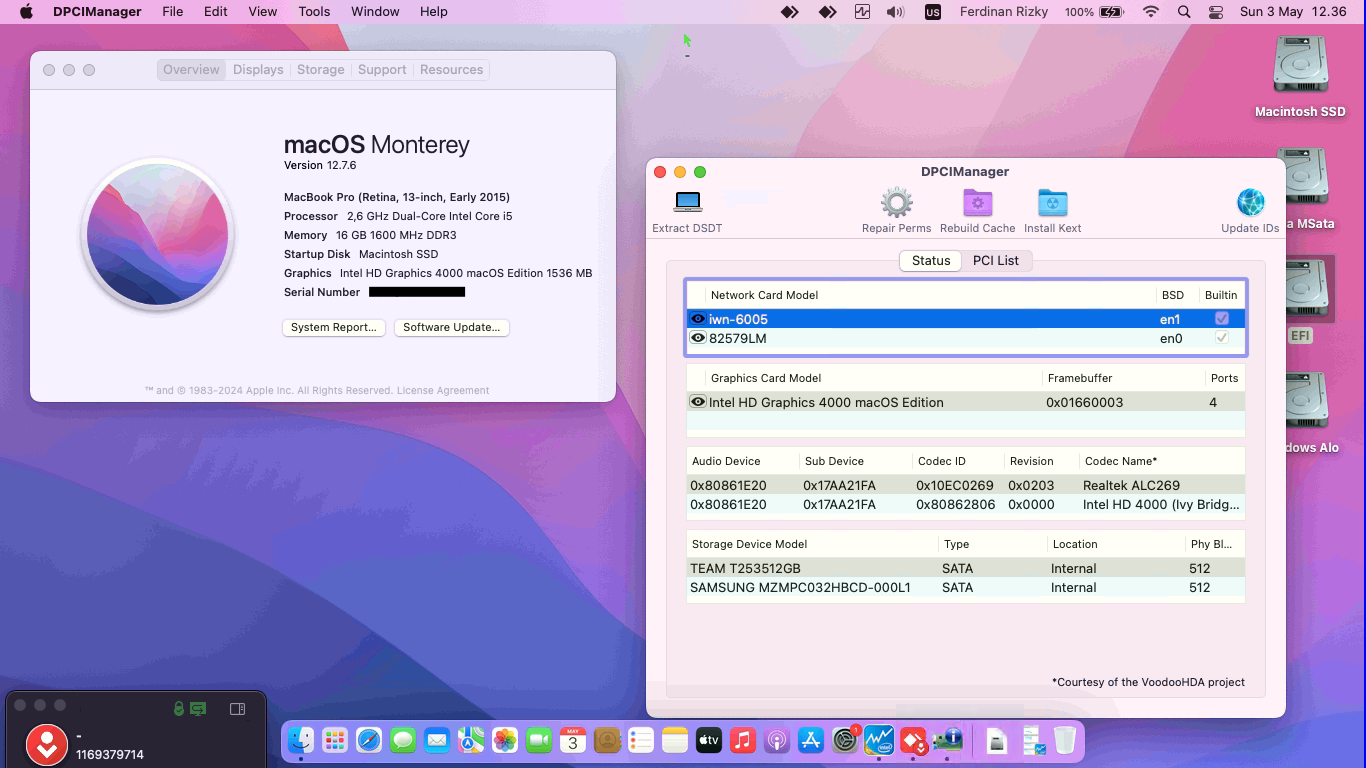The image size is (1366, 768).
Task: Click the Extract DSDT toolbar icon
Action: [x=688, y=203]
